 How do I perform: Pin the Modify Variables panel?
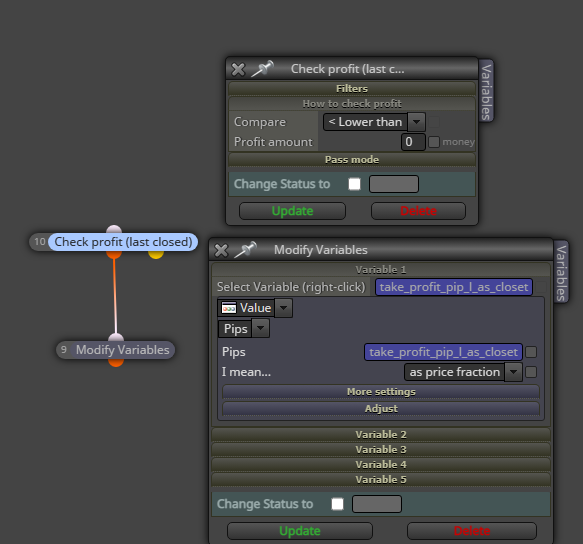click(245, 250)
